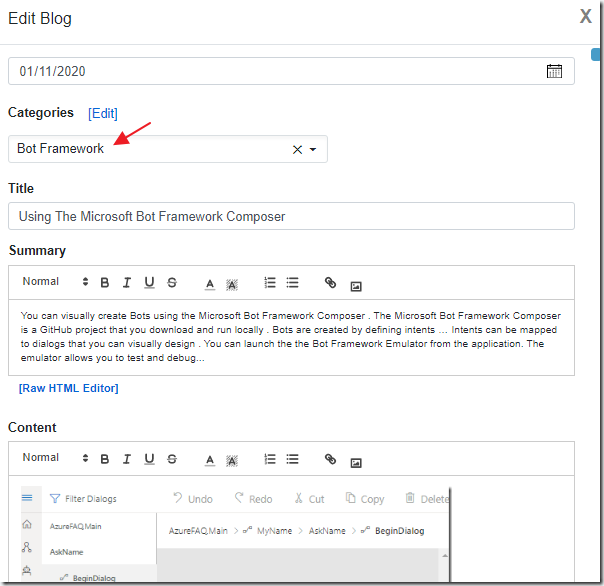This screenshot has width=604, height=586.
Task: Insert bullet list in Content editor
Action: [292, 459]
